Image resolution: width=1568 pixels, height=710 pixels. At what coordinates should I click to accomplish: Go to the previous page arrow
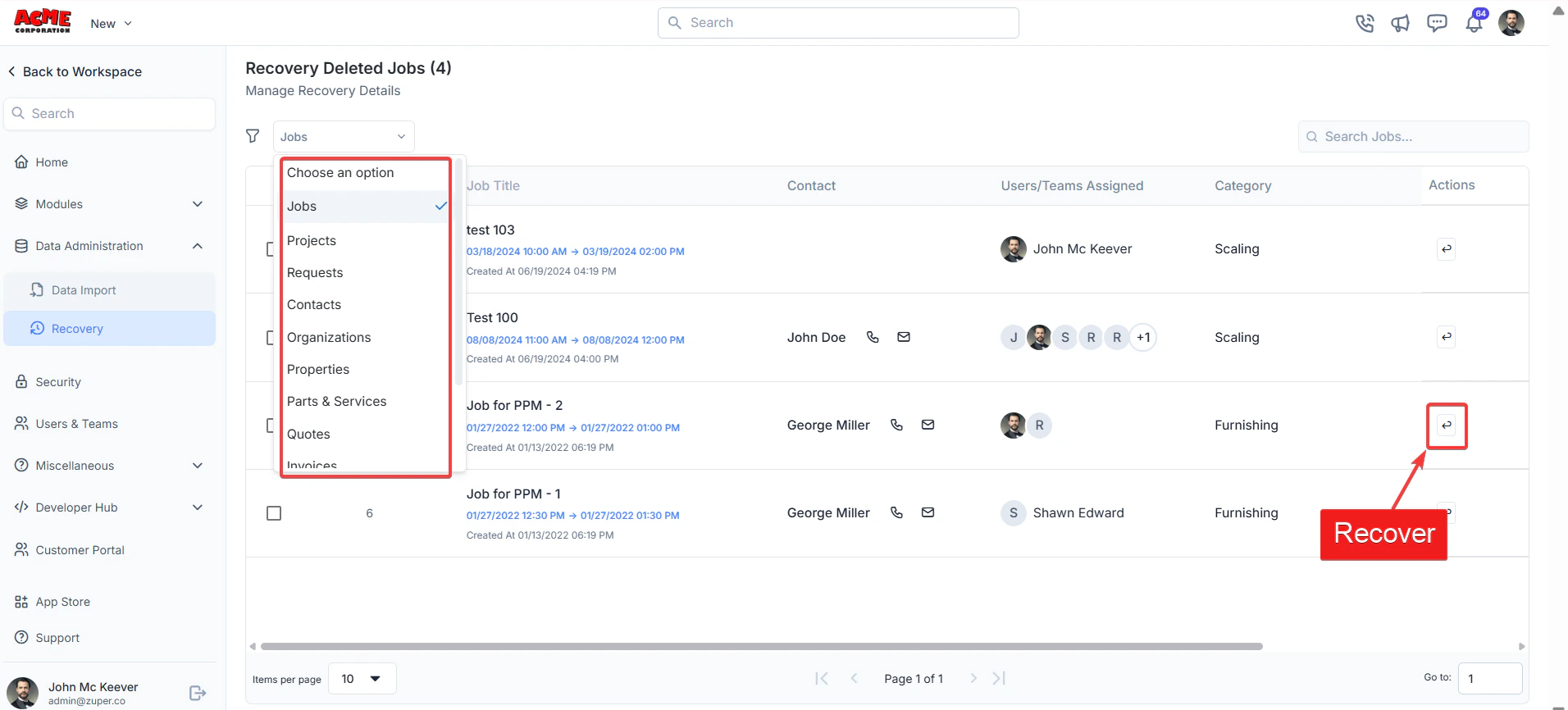click(854, 678)
